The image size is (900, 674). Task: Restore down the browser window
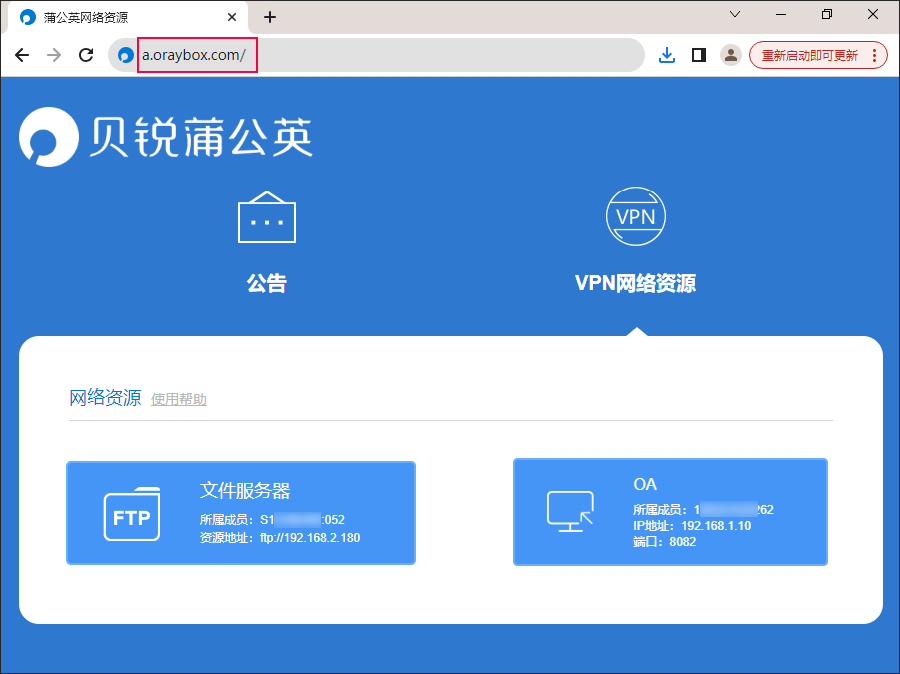827,14
